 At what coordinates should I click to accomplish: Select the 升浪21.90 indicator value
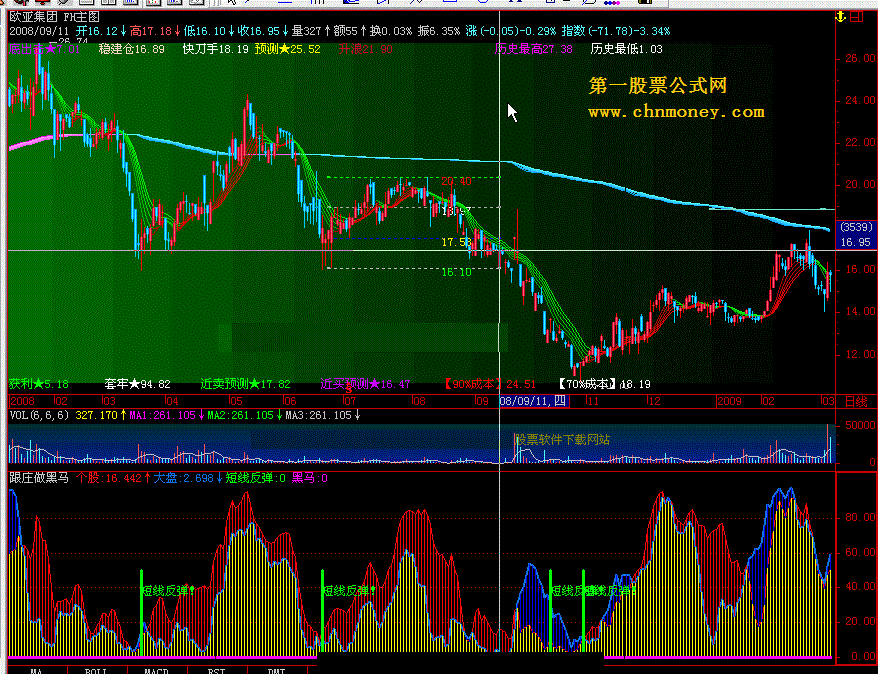(365, 49)
